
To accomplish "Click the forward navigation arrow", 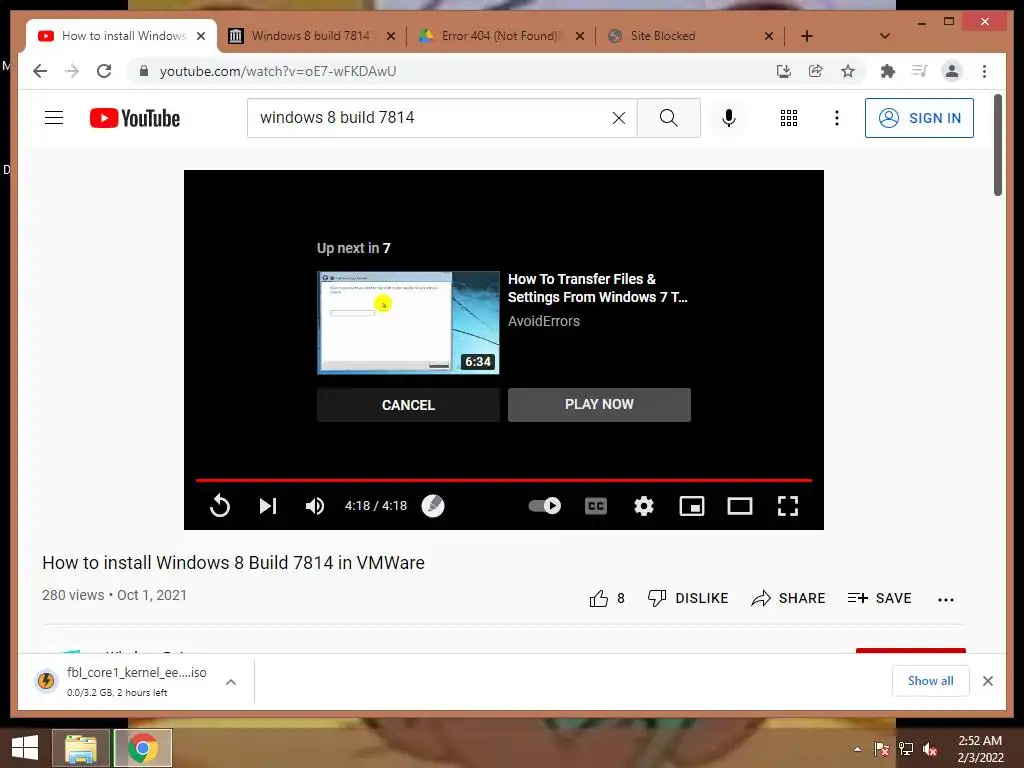I will (72, 71).
